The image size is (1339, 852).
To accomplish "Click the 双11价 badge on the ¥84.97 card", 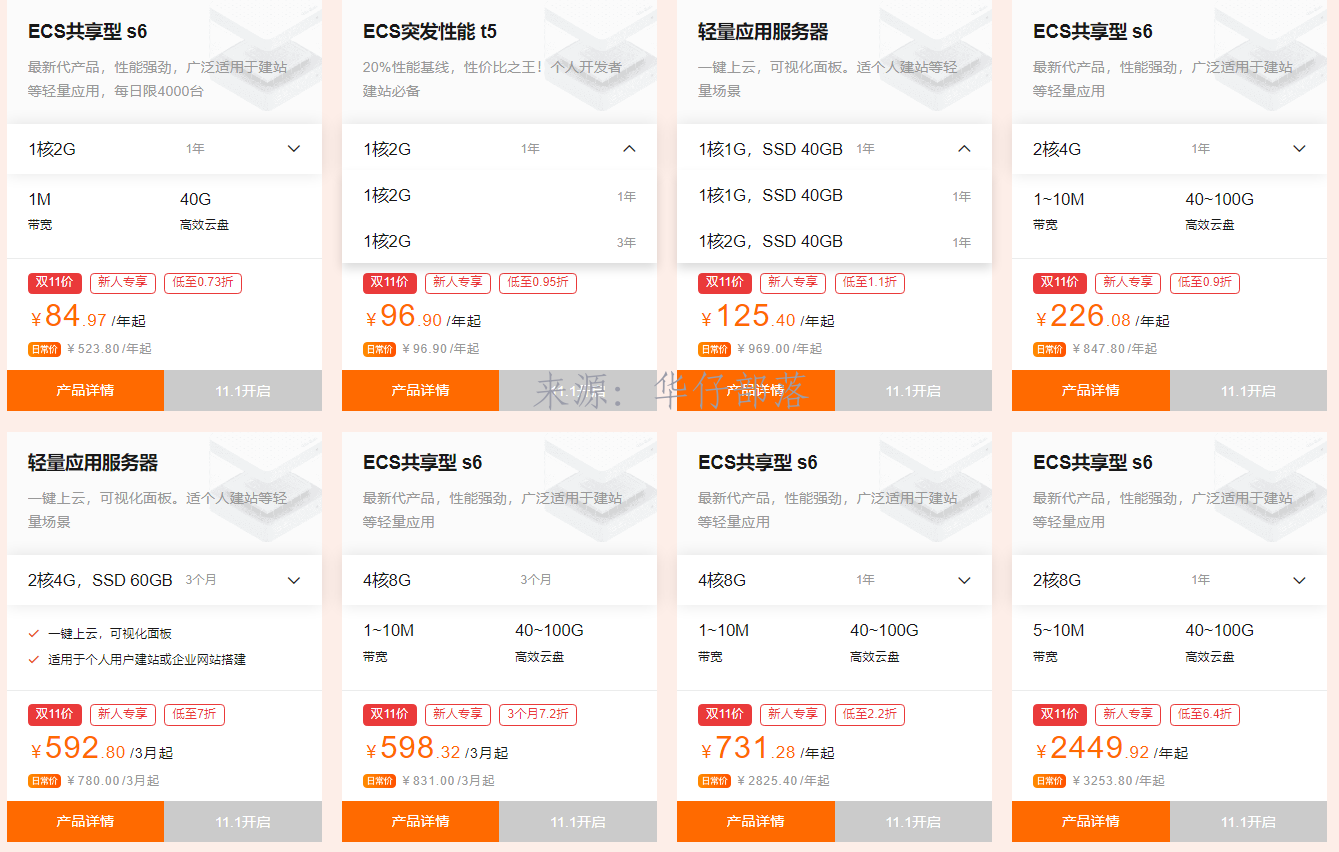I will coord(55,283).
